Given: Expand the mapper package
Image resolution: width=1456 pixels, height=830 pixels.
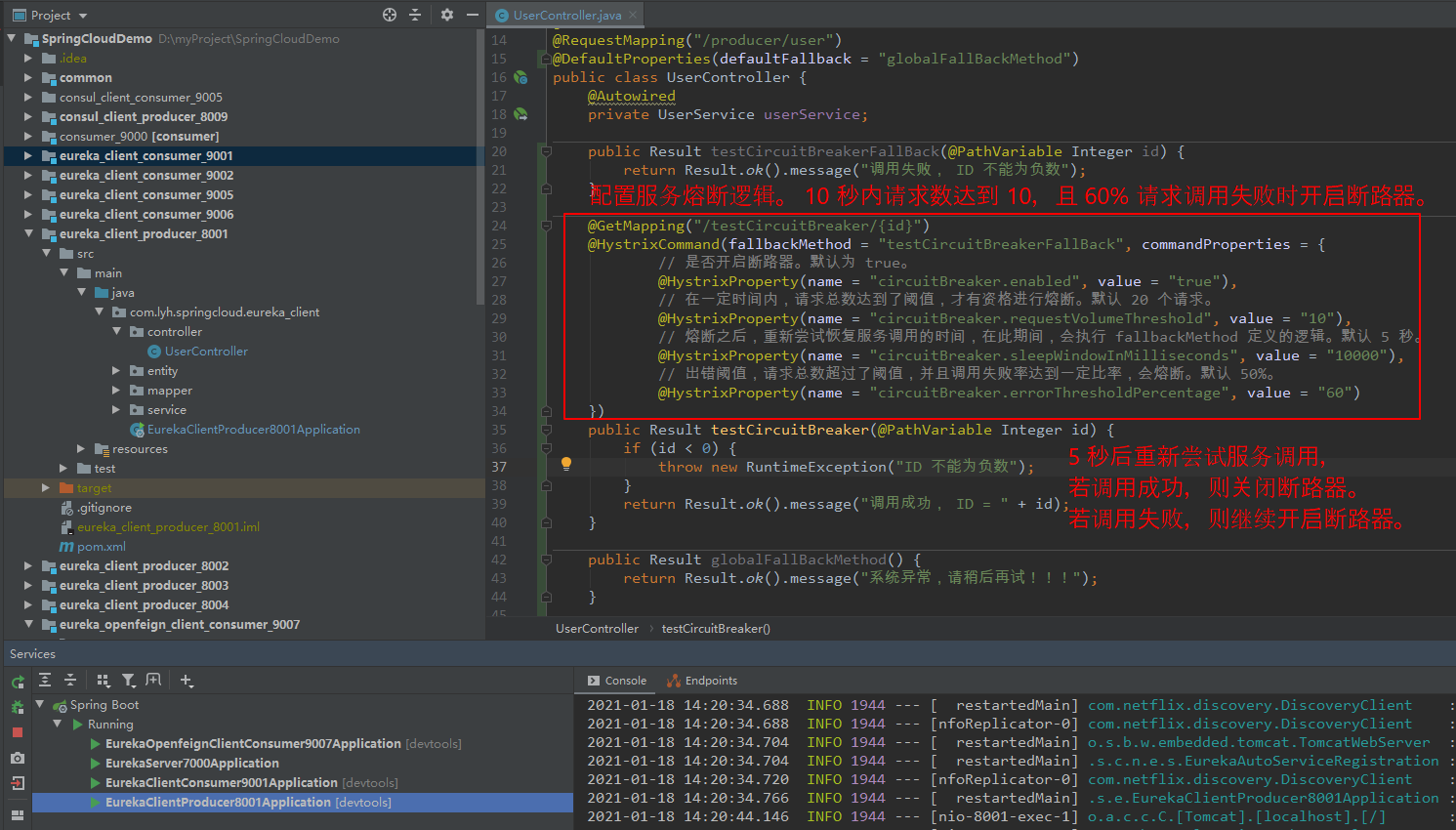Looking at the screenshot, I should (116, 391).
